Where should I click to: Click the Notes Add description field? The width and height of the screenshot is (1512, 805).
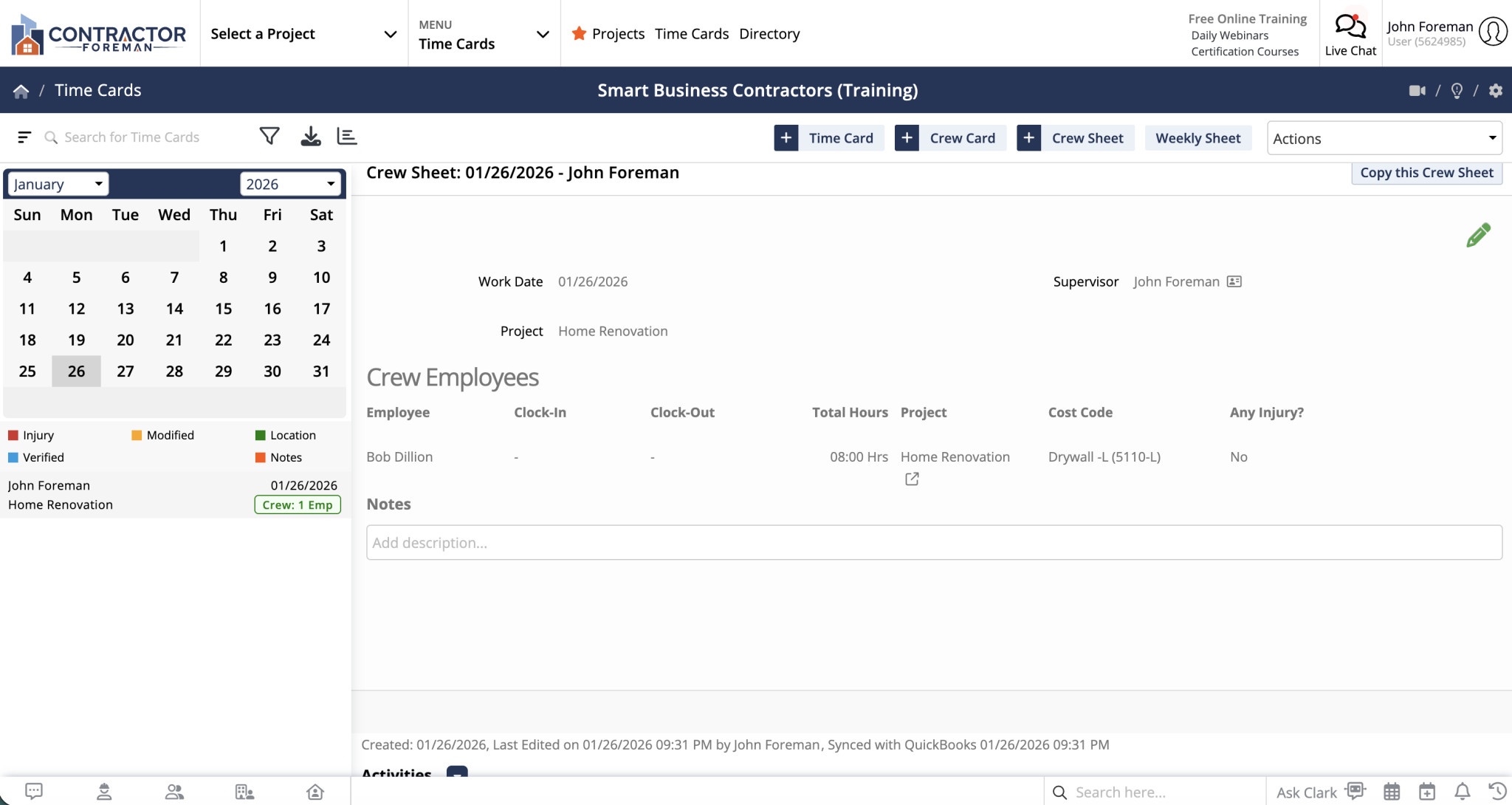click(934, 543)
